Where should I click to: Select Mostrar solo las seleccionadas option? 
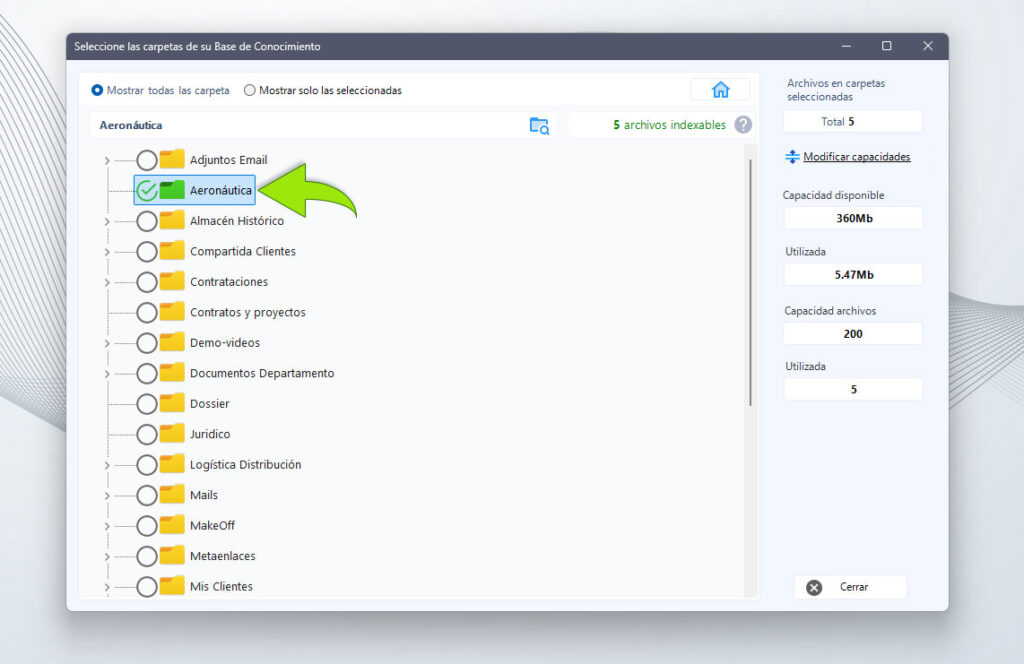click(250, 90)
